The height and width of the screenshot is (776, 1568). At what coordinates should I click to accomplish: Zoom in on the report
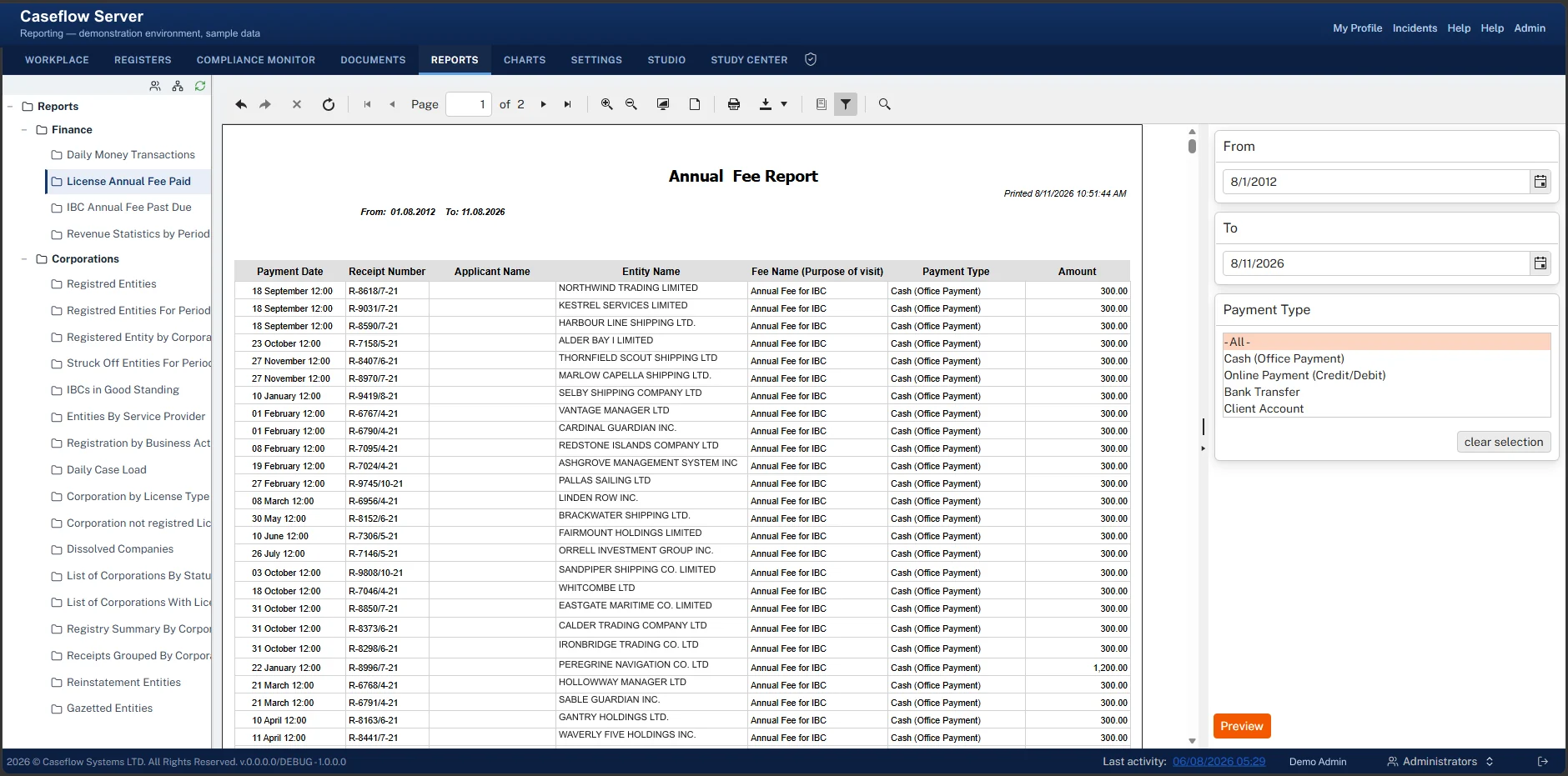click(x=607, y=104)
